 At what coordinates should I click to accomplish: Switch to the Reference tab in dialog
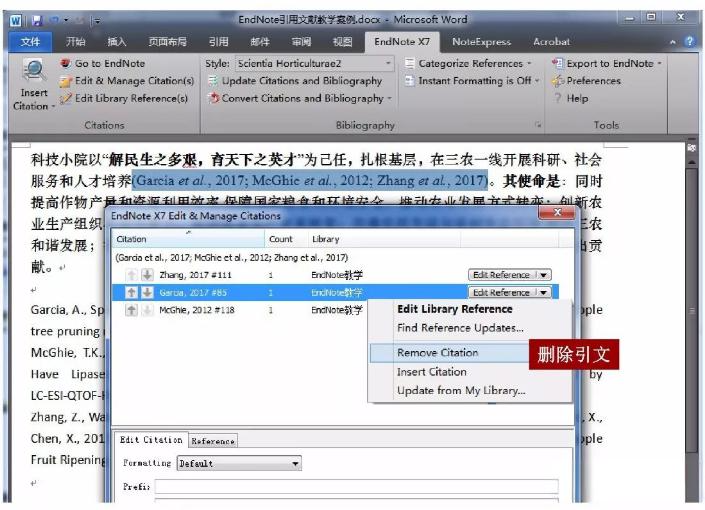coord(213,440)
